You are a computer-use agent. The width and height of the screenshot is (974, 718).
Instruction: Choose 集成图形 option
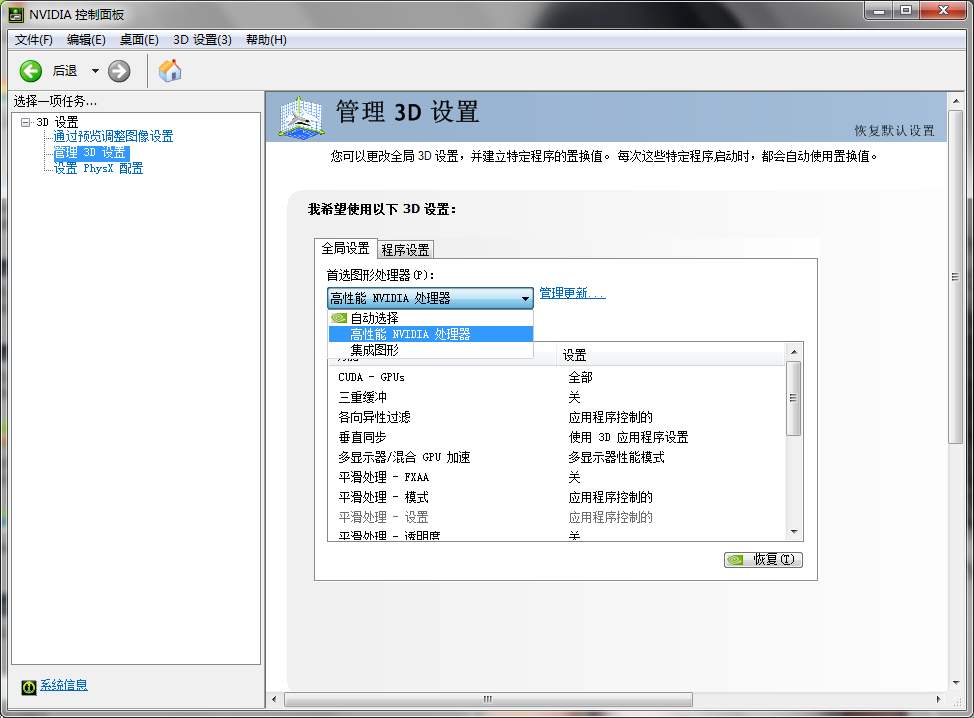click(430, 350)
